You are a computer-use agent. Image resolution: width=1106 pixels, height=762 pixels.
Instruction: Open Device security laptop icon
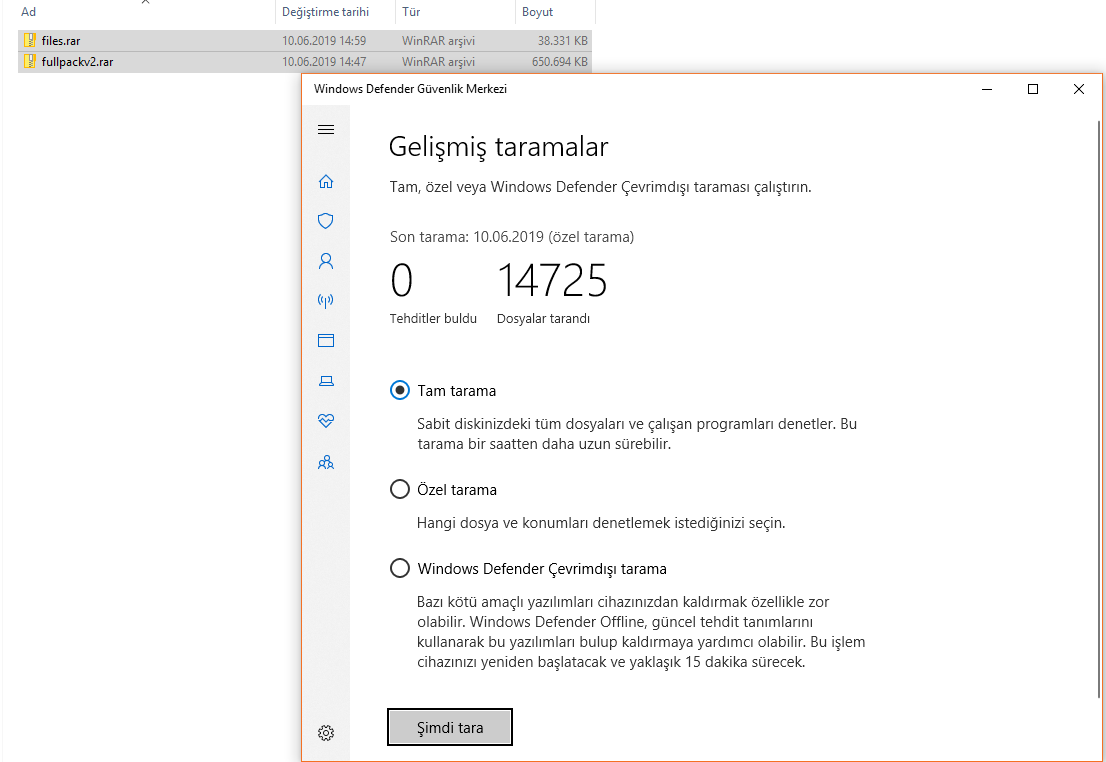pyautogui.click(x=326, y=381)
